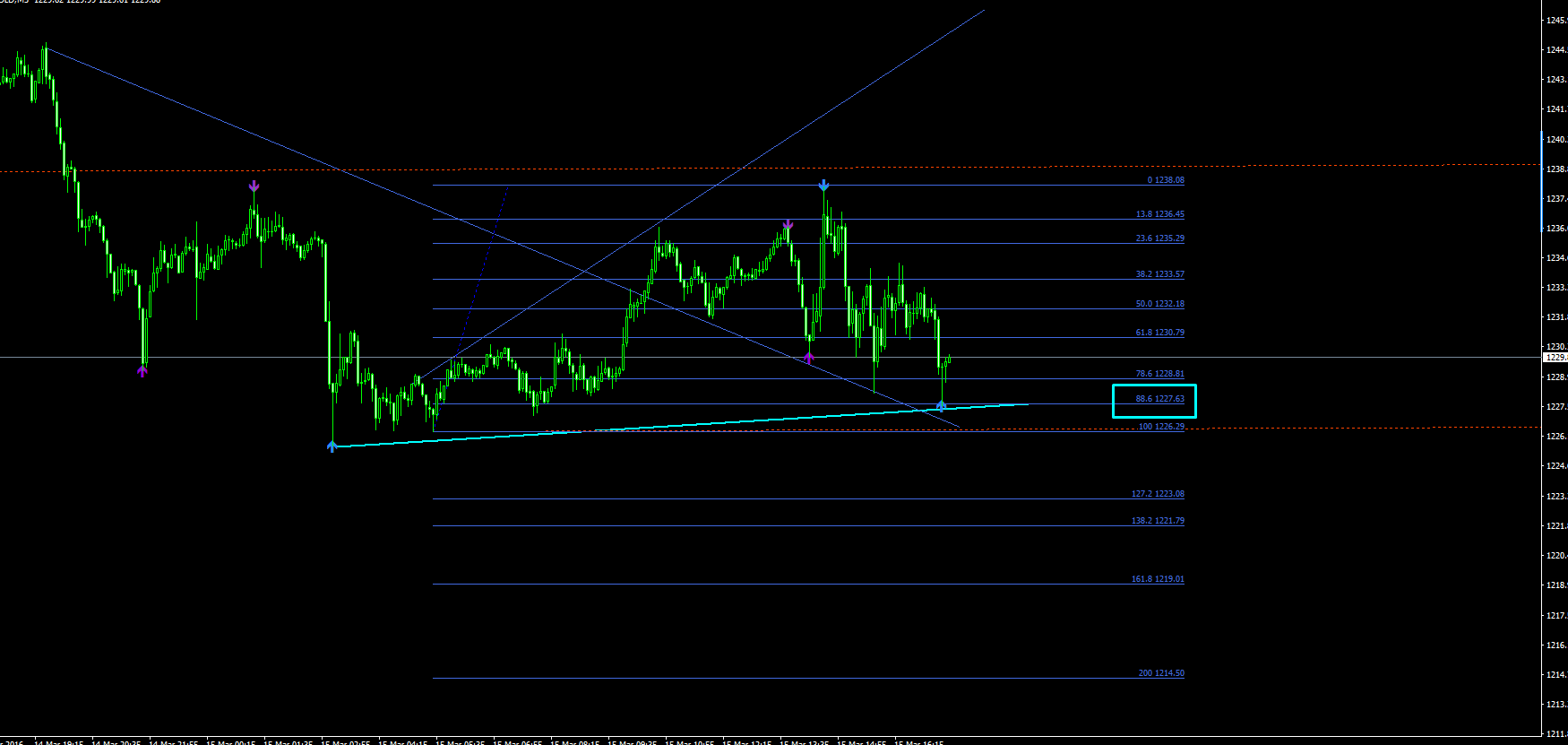This screenshot has width=1568, height=745.
Task: Select the Fibonacci label '0 1238.08'
Action: (x=1166, y=180)
